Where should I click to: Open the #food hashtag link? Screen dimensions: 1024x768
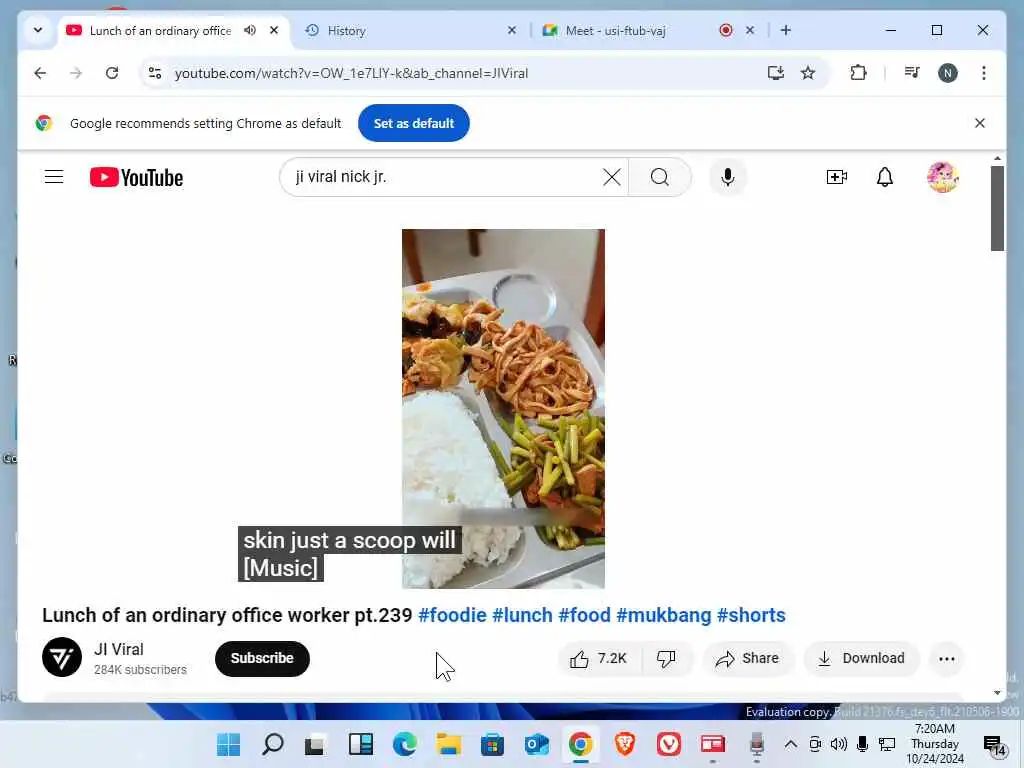click(584, 615)
